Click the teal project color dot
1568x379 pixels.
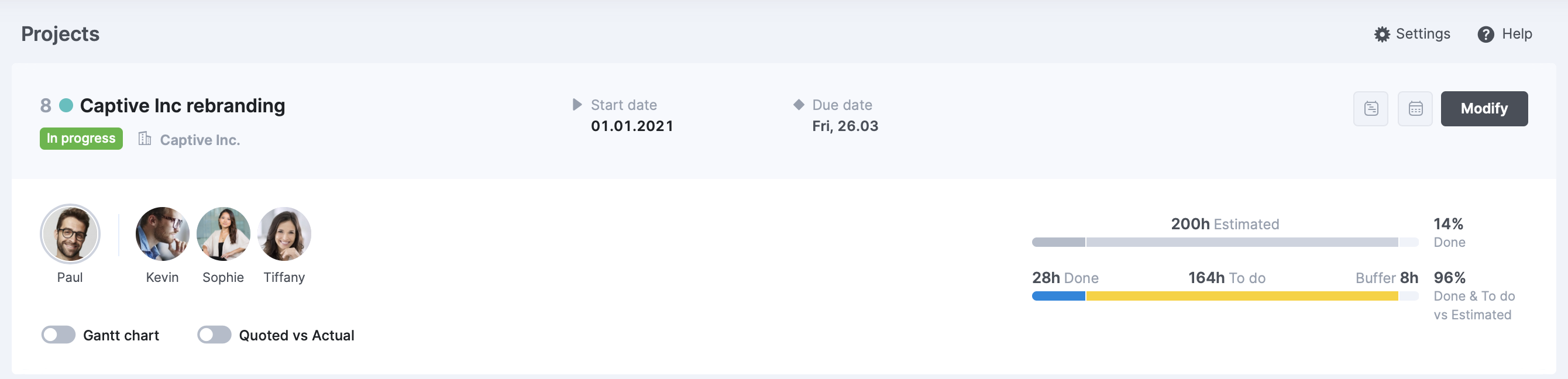pyautogui.click(x=66, y=106)
